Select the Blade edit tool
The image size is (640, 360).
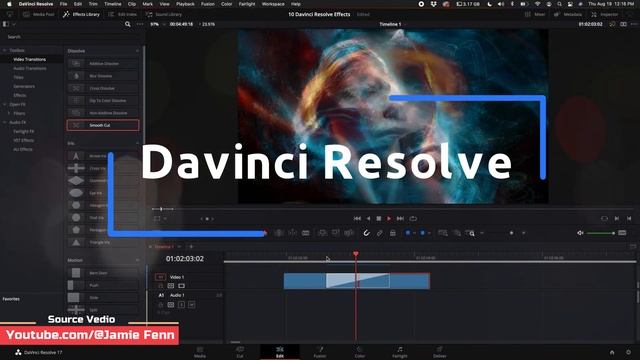(x=306, y=233)
